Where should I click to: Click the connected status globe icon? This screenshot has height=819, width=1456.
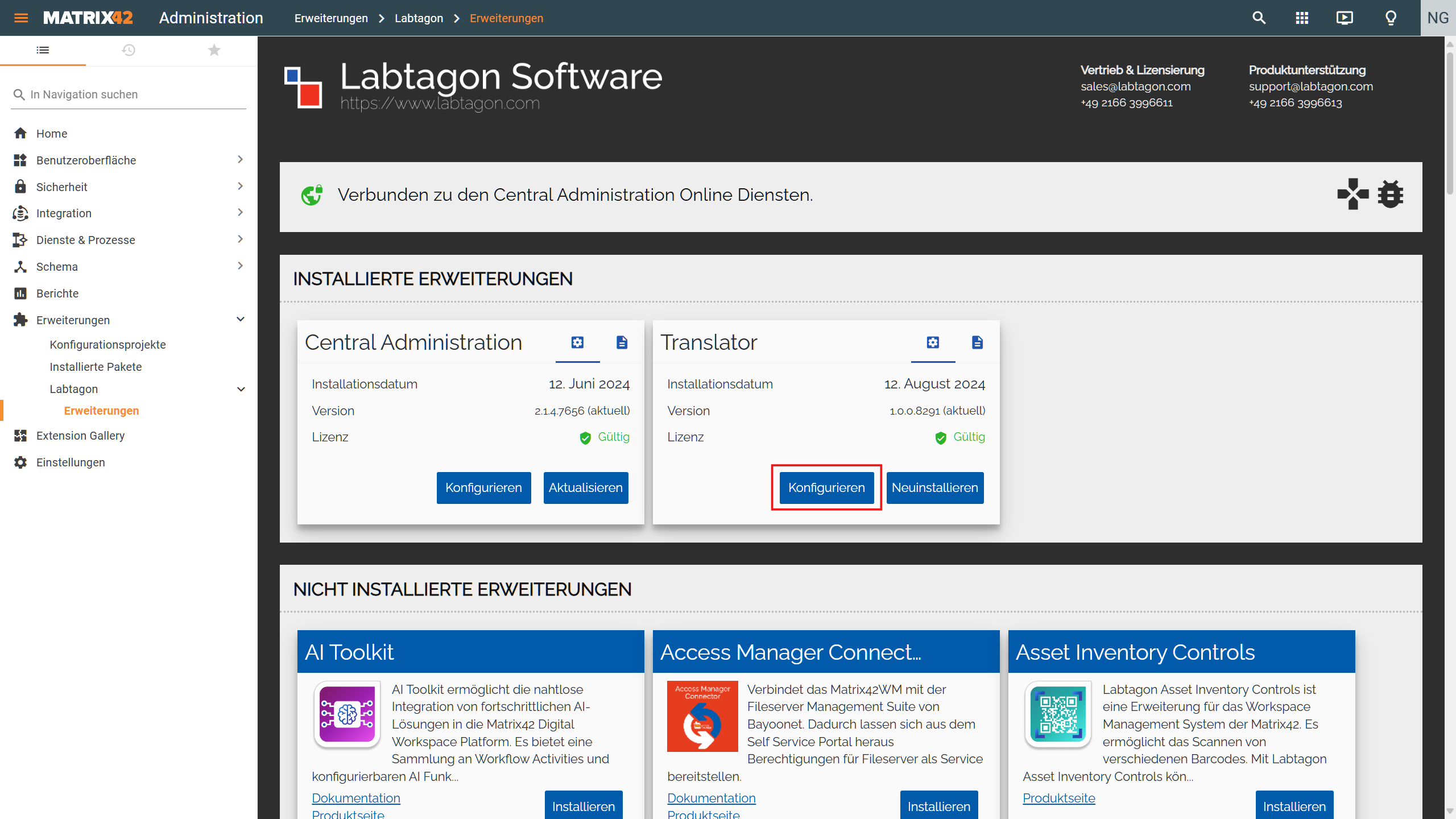pos(312,195)
